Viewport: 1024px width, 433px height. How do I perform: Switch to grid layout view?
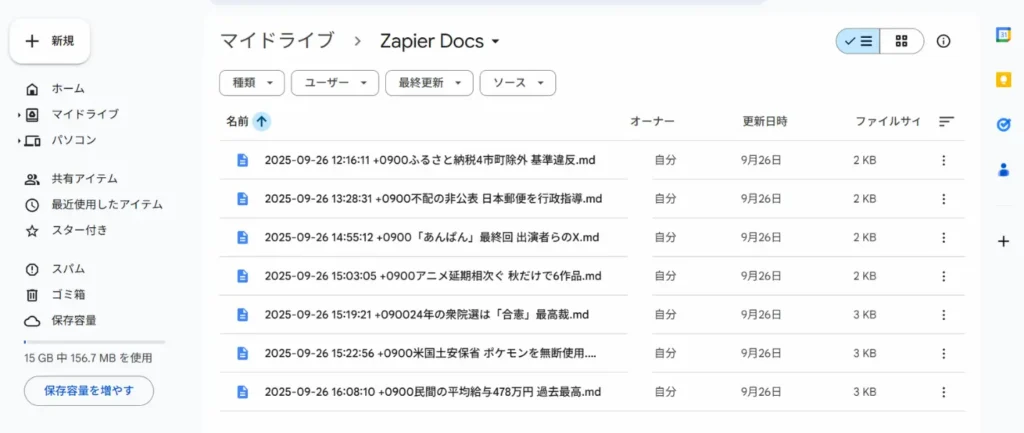[x=902, y=41]
